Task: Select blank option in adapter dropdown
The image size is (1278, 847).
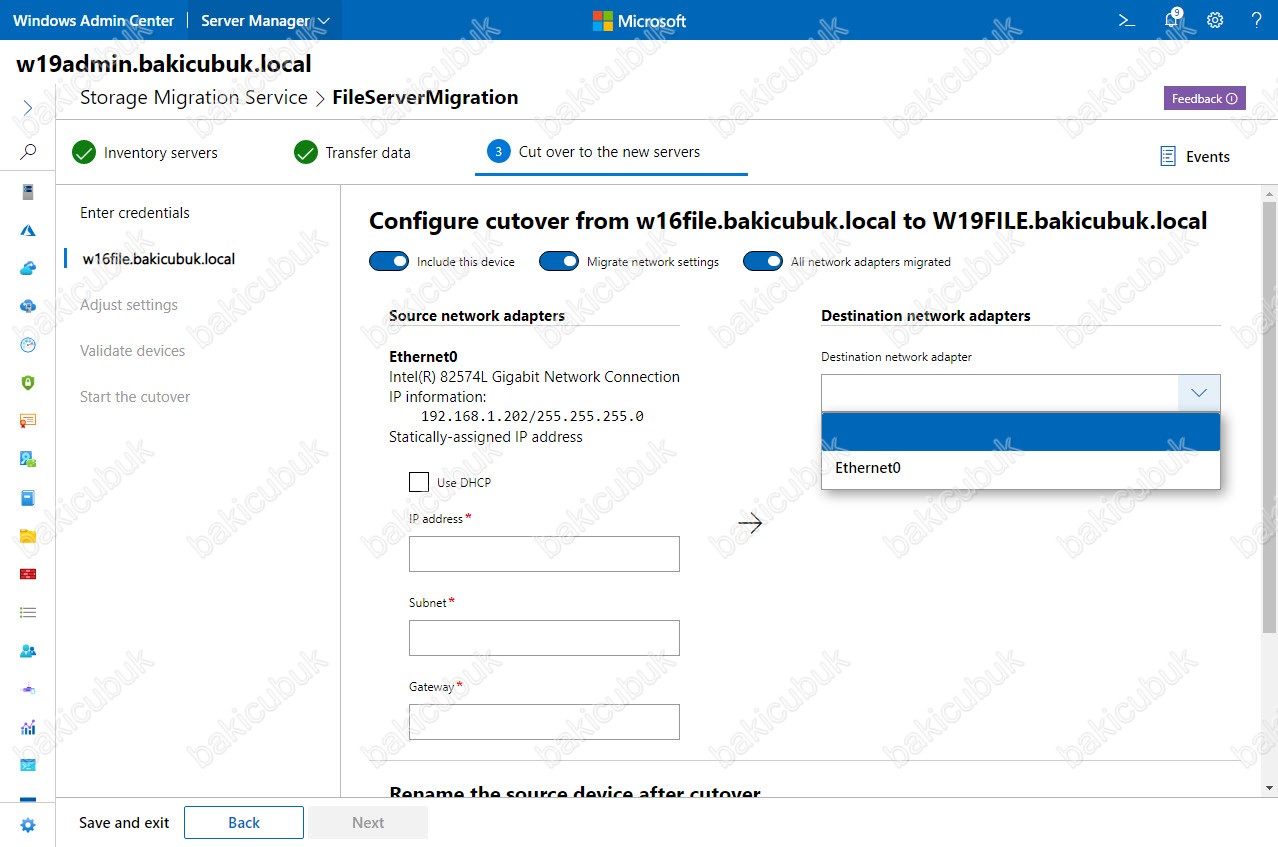Action: click(1021, 432)
